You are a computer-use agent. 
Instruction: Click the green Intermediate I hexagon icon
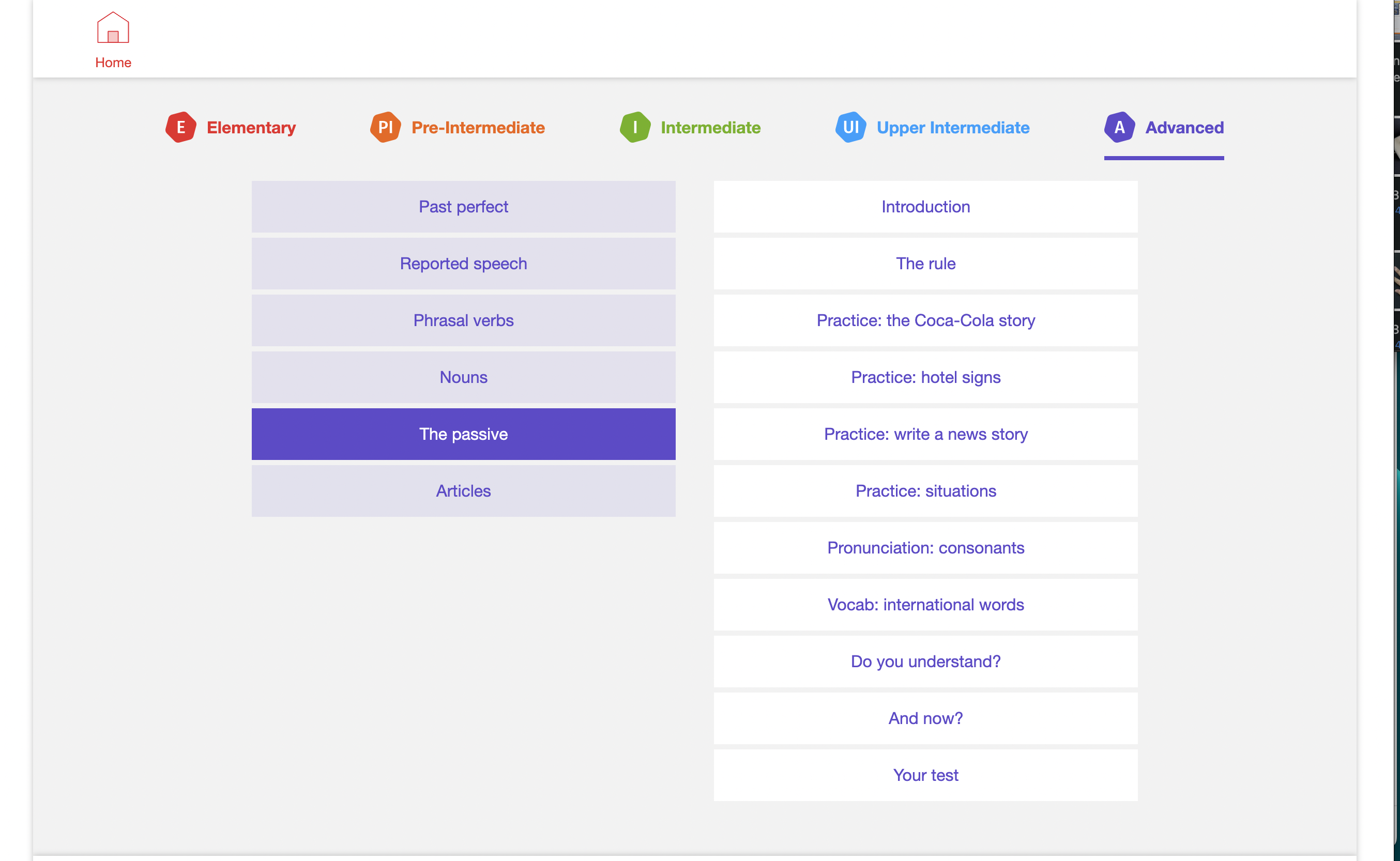pyautogui.click(x=635, y=127)
